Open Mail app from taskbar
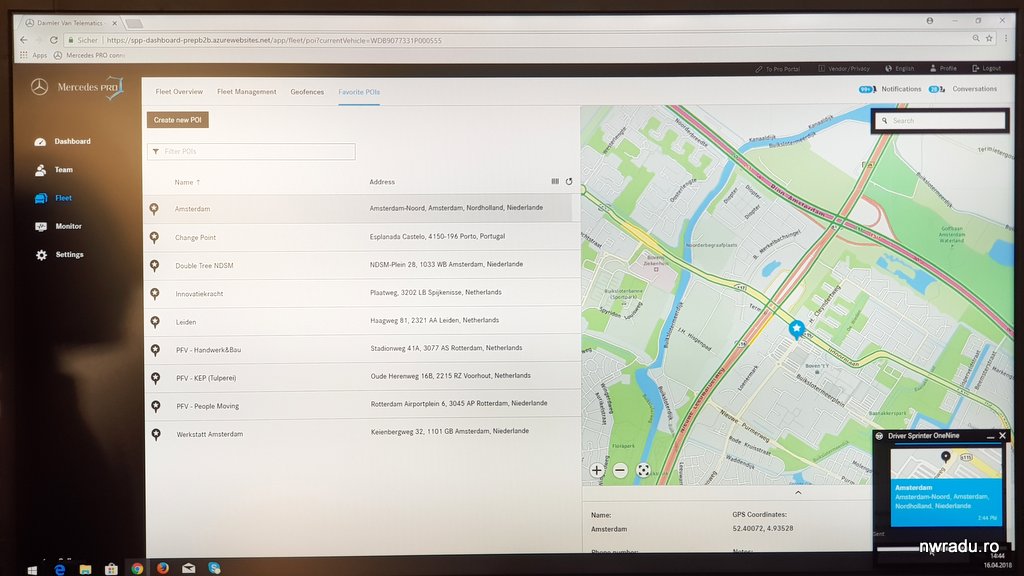Image resolution: width=1024 pixels, height=576 pixels. 189,568
